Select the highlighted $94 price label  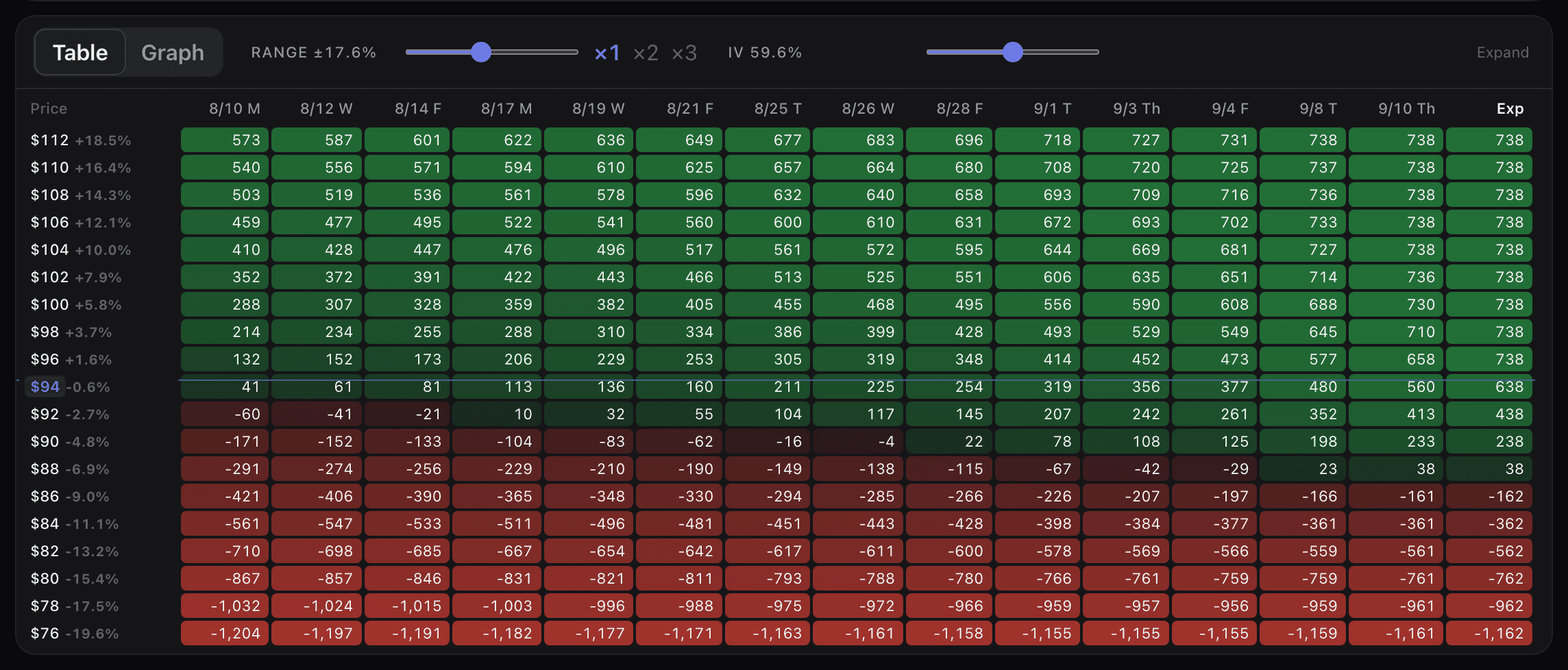(x=45, y=387)
